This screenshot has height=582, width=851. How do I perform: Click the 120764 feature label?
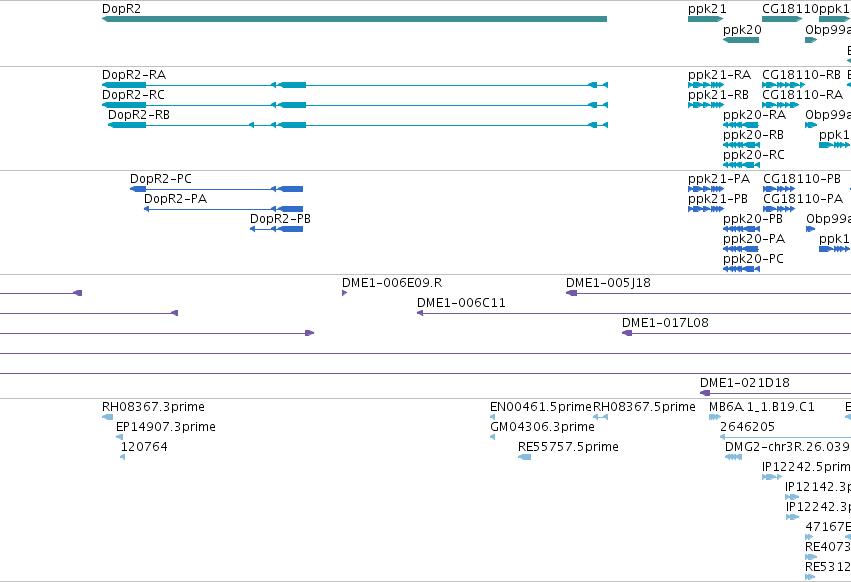144,447
